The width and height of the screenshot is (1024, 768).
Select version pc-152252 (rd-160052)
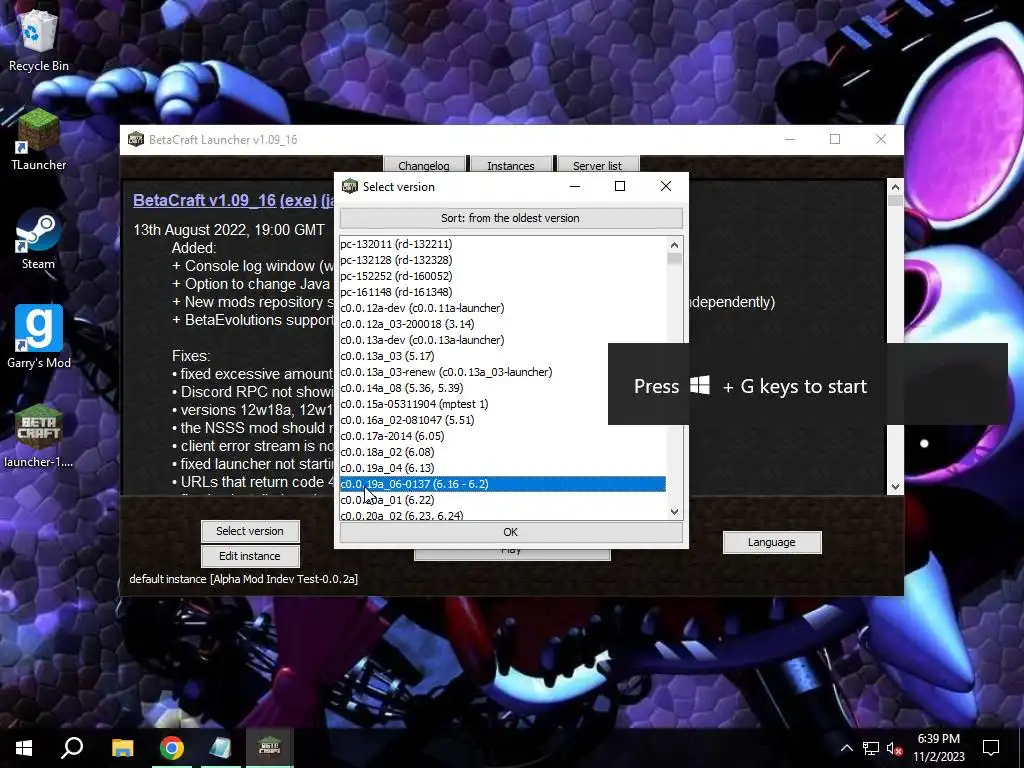click(x=502, y=276)
